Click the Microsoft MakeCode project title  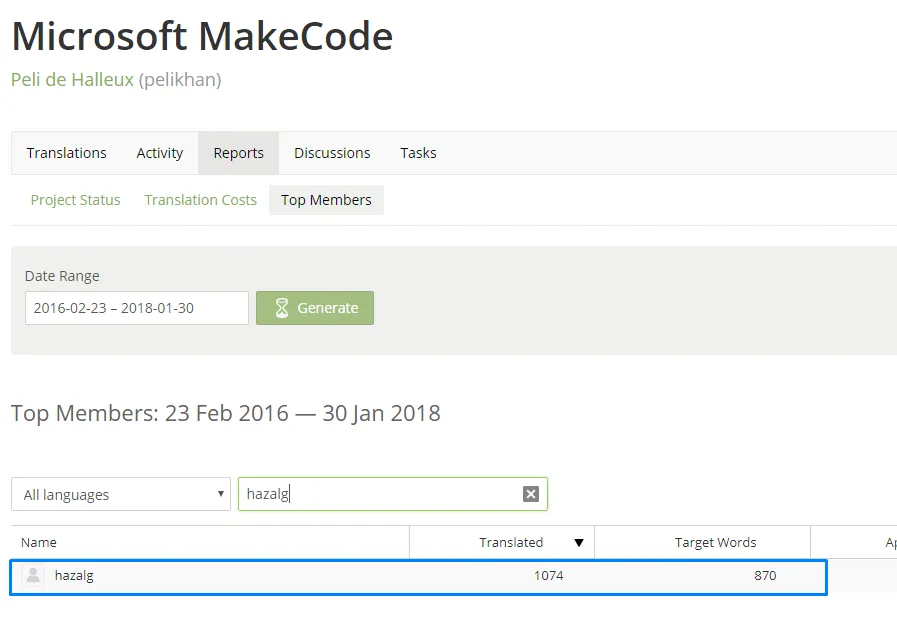(x=202, y=36)
